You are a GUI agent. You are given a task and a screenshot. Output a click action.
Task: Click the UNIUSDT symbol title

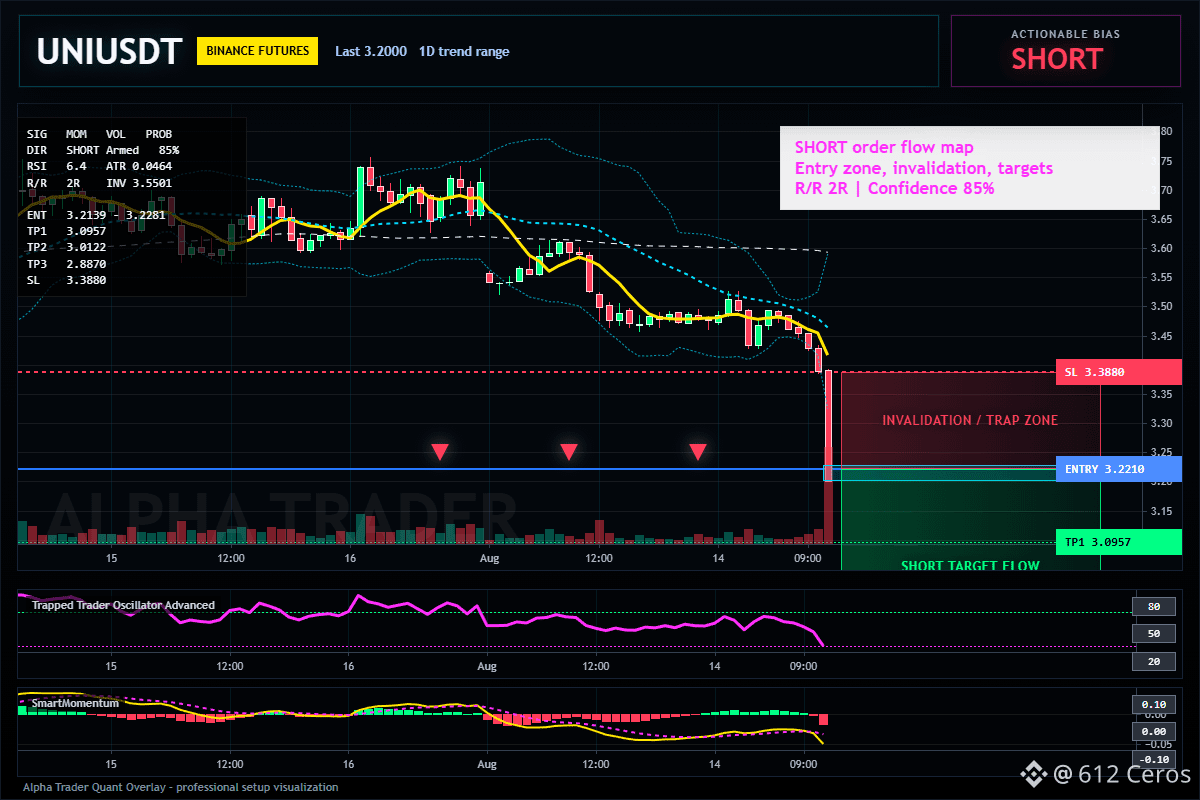coord(110,50)
